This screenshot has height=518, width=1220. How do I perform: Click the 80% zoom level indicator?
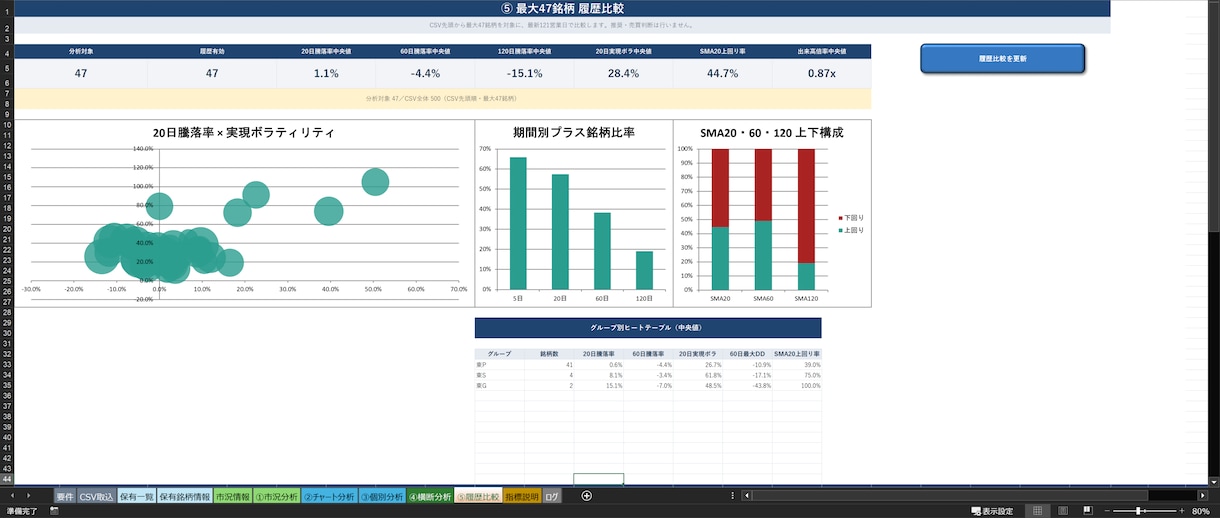pyautogui.click(x=1200, y=511)
